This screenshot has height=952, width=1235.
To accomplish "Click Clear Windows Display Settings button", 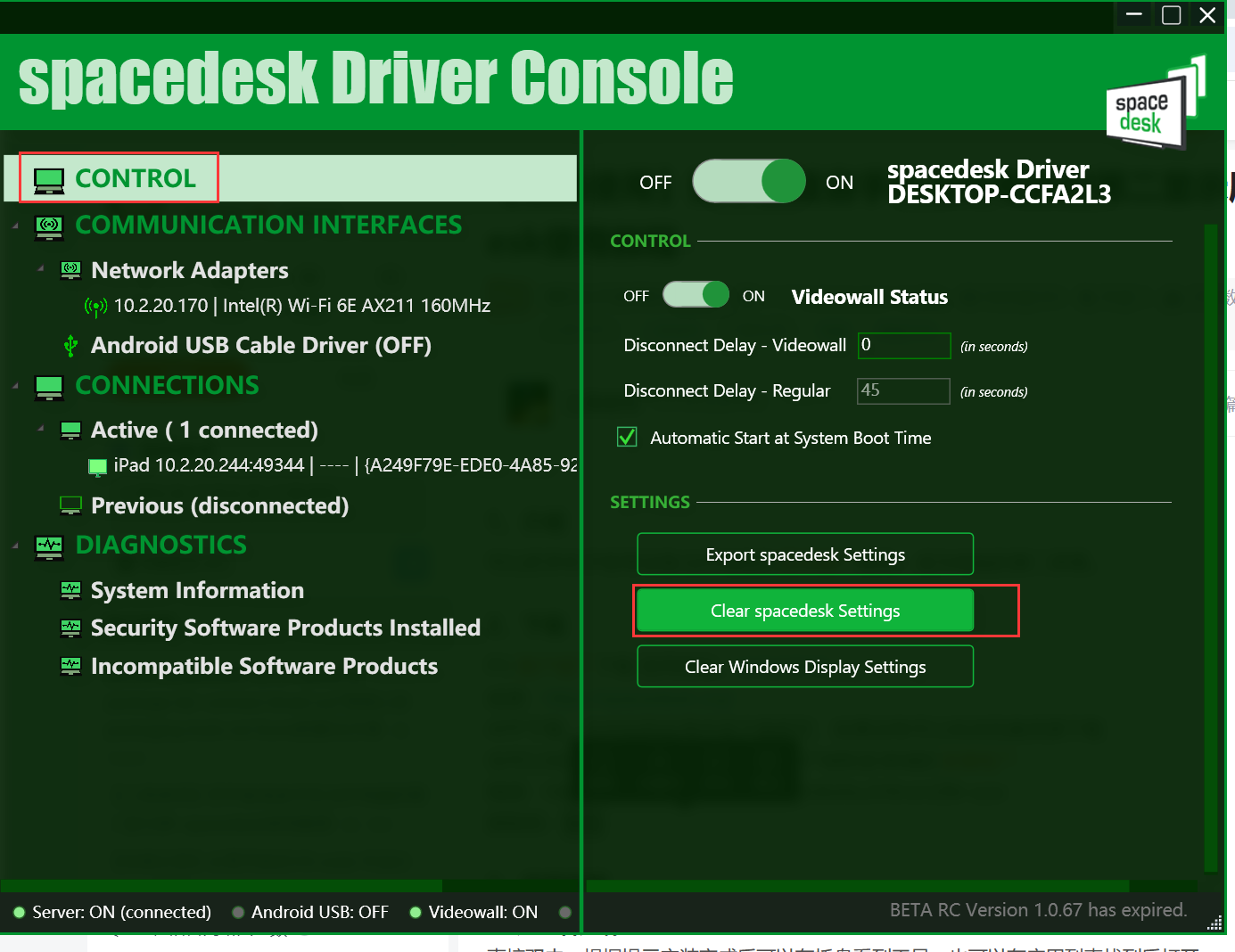I will 805,667.
